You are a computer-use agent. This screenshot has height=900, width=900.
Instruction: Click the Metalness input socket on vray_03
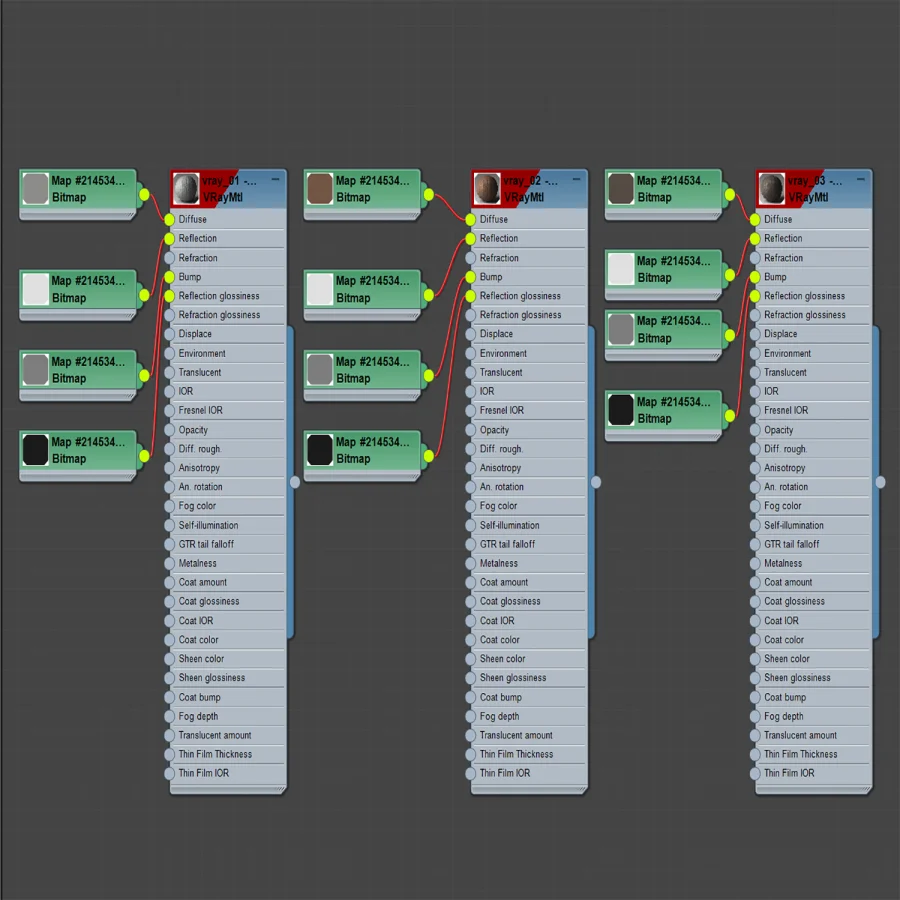click(755, 564)
